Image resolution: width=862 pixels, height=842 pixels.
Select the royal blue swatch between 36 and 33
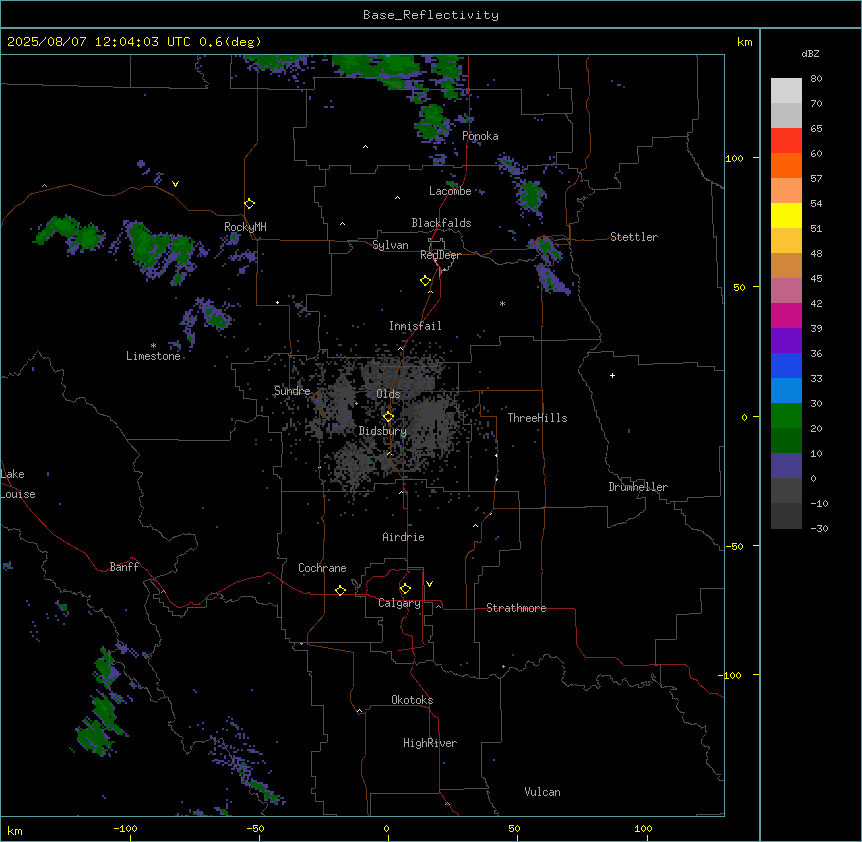tap(786, 365)
